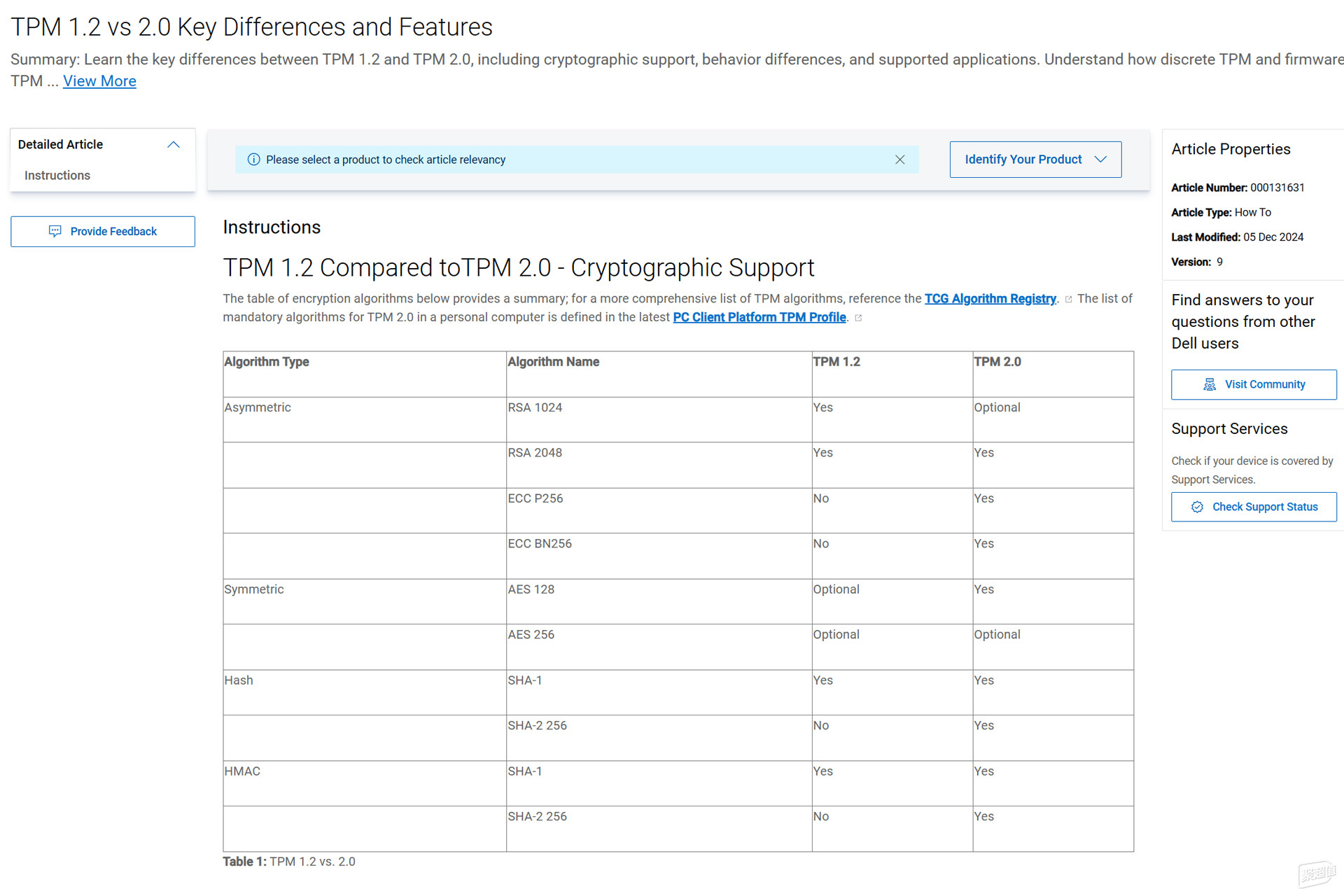Click the Instructions section heading
The height and width of the screenshot is (896, 1344).
tap(272, 227)
